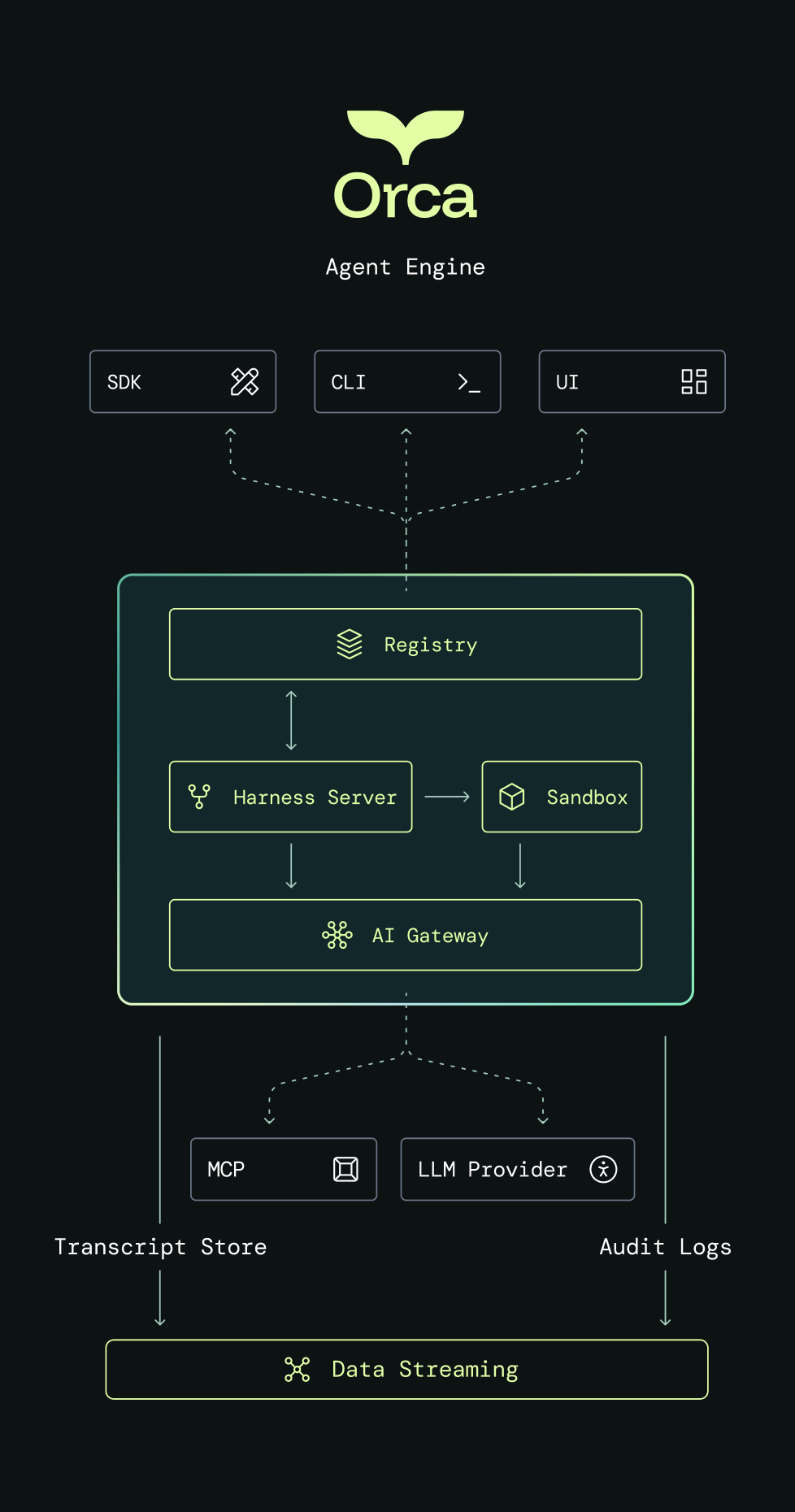795x1512 pixels.
Task: Select the Registry block
Action: (406, 644)
